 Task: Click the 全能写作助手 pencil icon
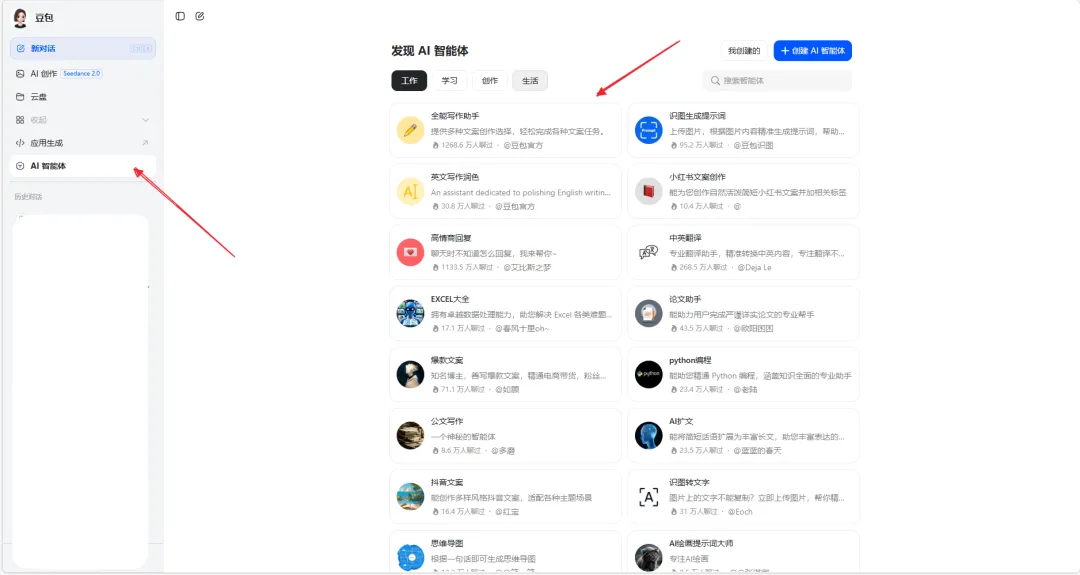coord(410,130)
